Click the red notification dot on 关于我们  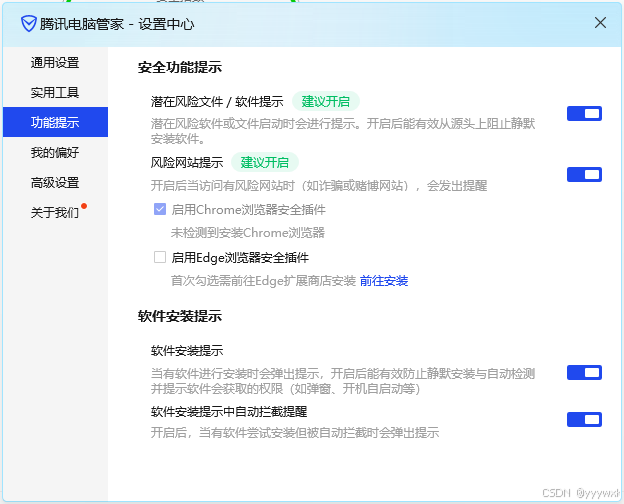pyautogui.click(x=84, y=206)
